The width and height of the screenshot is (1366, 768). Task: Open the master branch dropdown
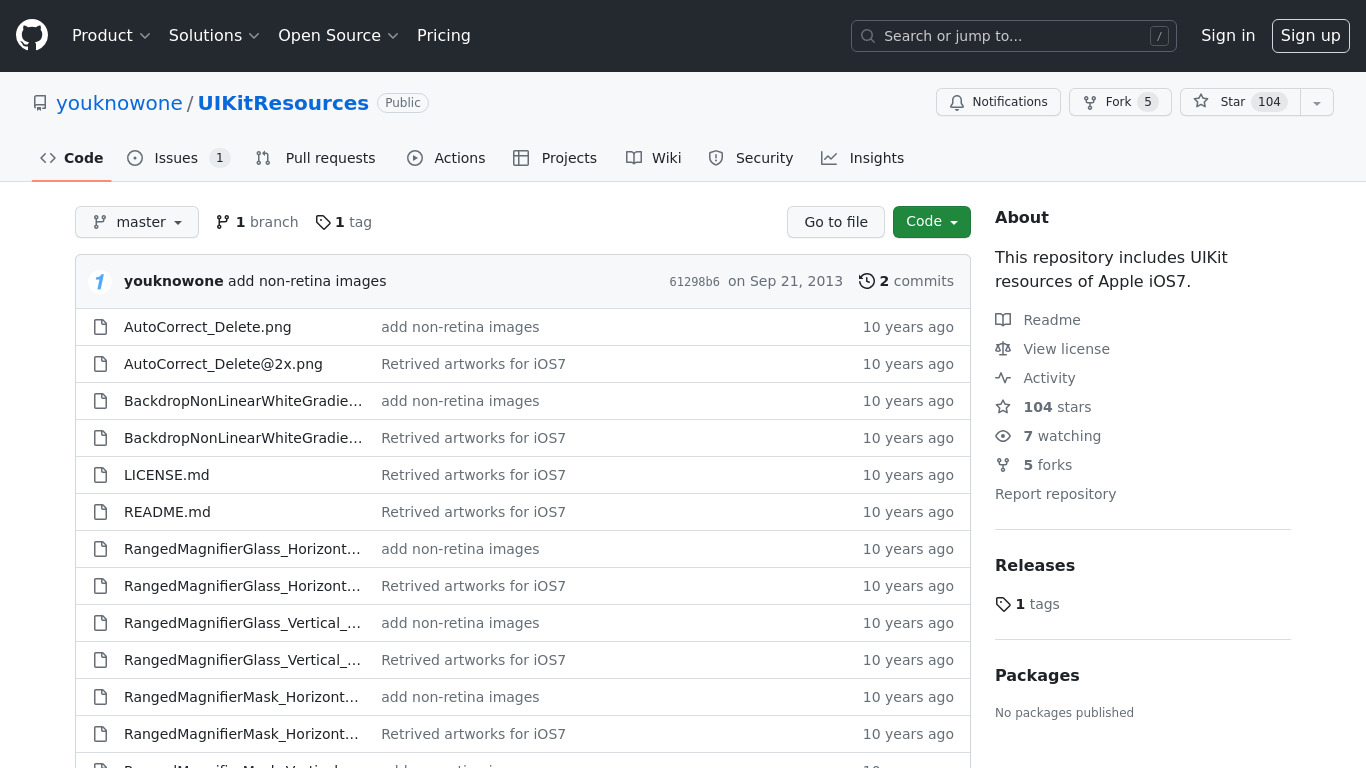(x=137, y=222)
